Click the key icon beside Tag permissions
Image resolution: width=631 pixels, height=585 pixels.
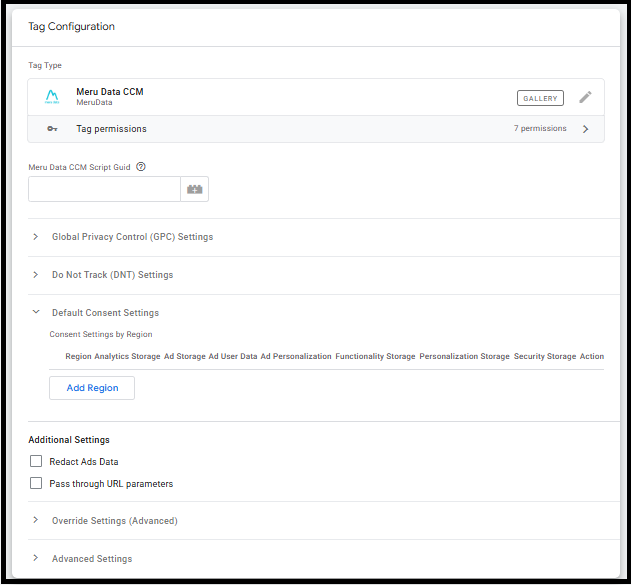pos(52,129)
